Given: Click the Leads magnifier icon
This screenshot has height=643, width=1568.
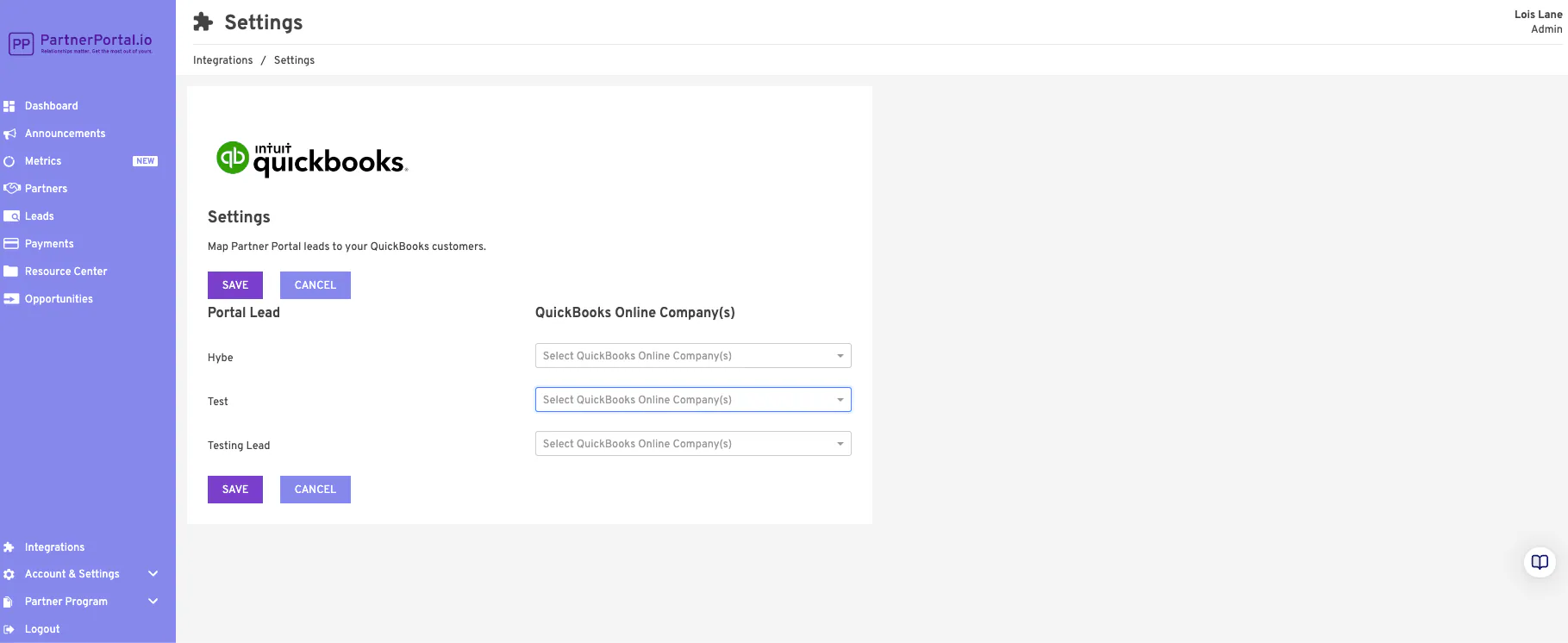Looking at the screenshot, I should click(11, 216).
